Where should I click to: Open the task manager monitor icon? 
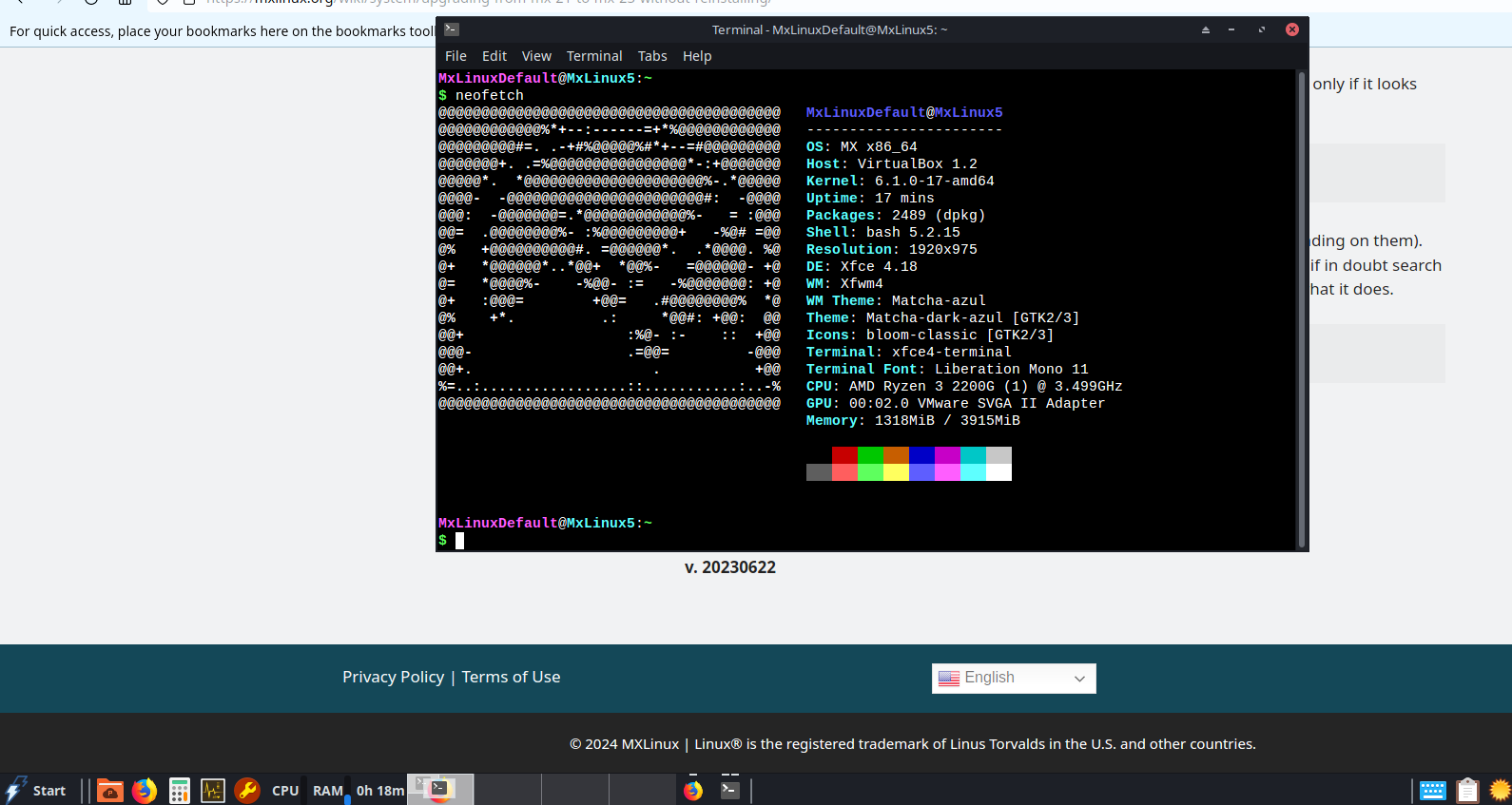coord(213,790)
